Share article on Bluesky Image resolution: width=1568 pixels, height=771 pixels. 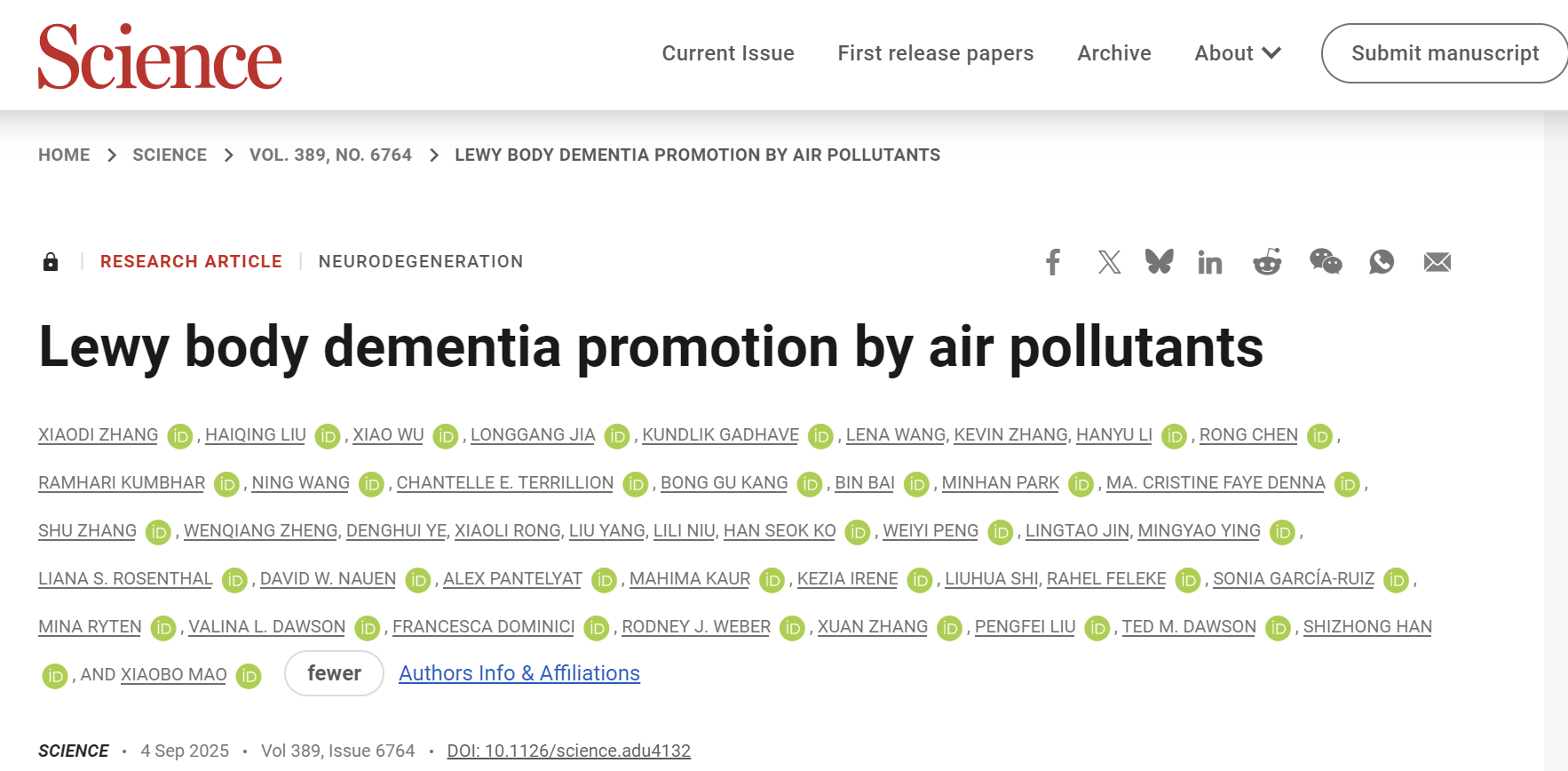point(1159,262)
